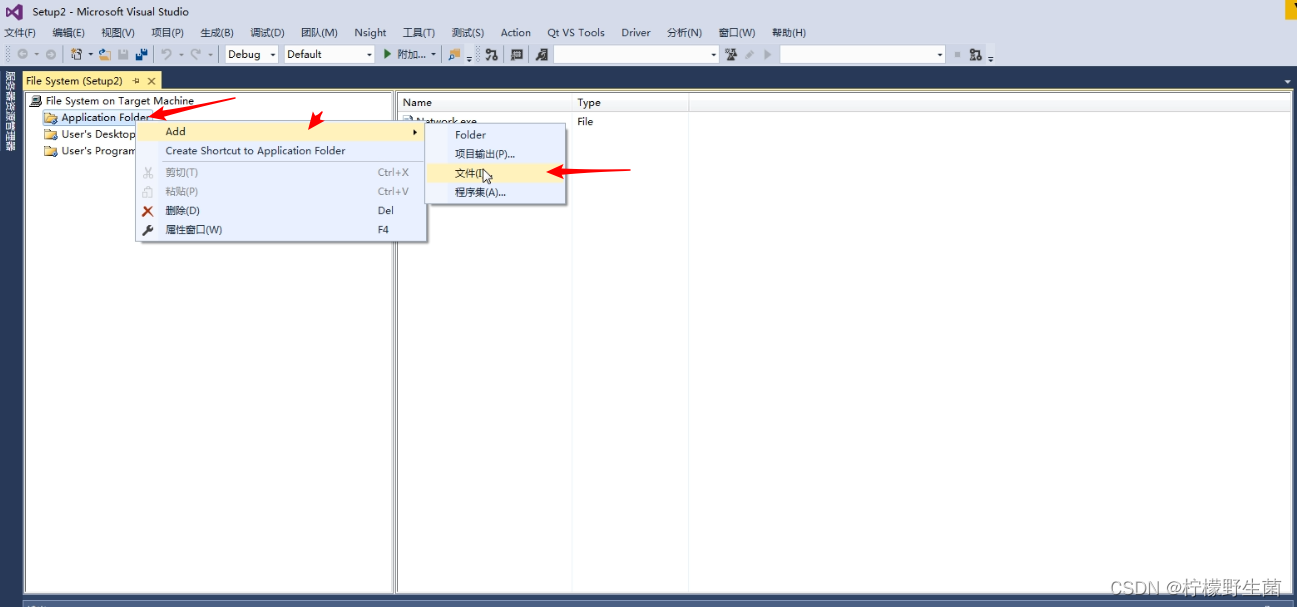Click the User's Desktop folder icon
The image size is (1297, 607).
pos(50,134)
